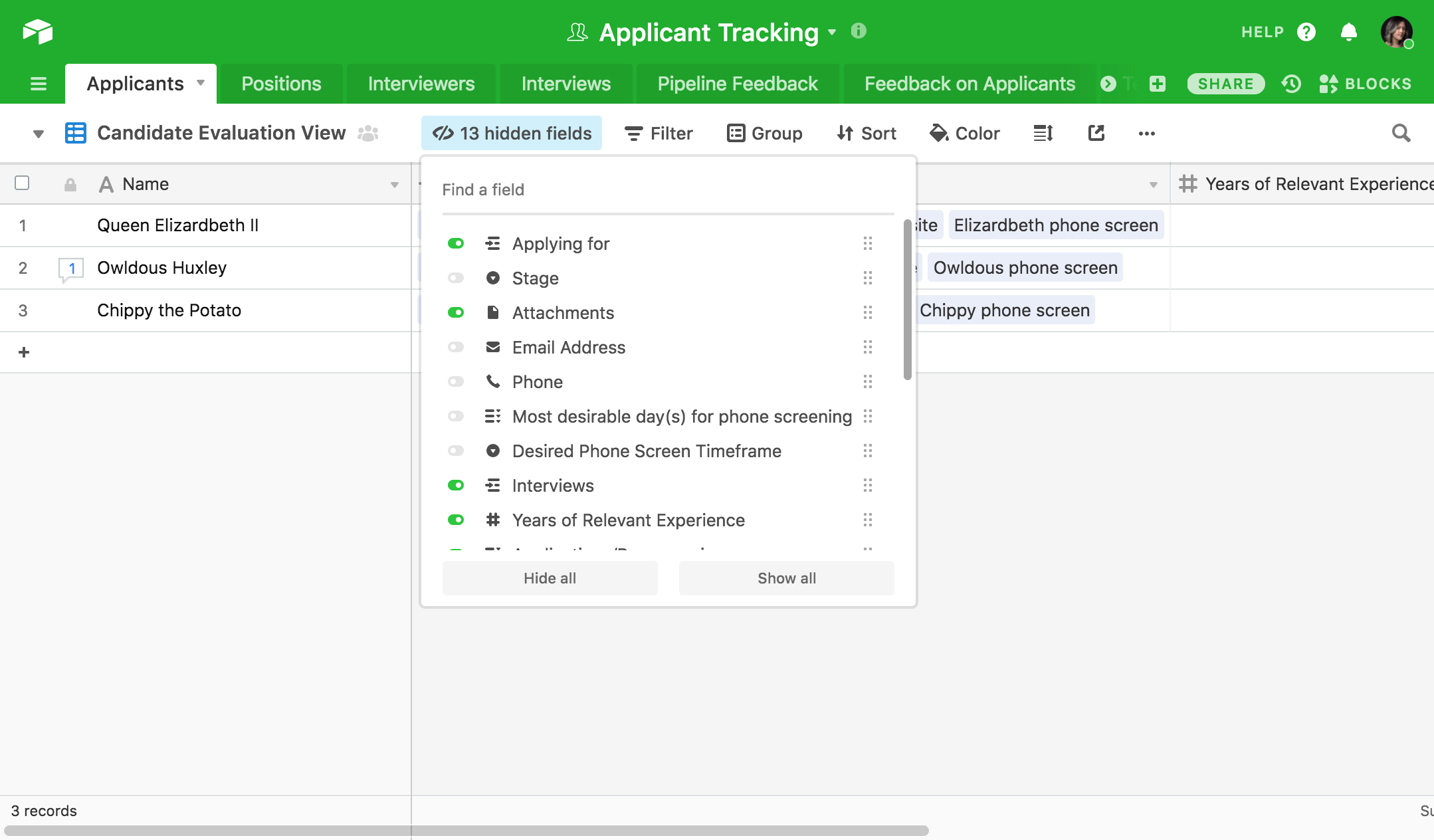The image size is (1434, 840).
Task: Open the Name column dropdown arrow
Action: [x=395, y=185]
